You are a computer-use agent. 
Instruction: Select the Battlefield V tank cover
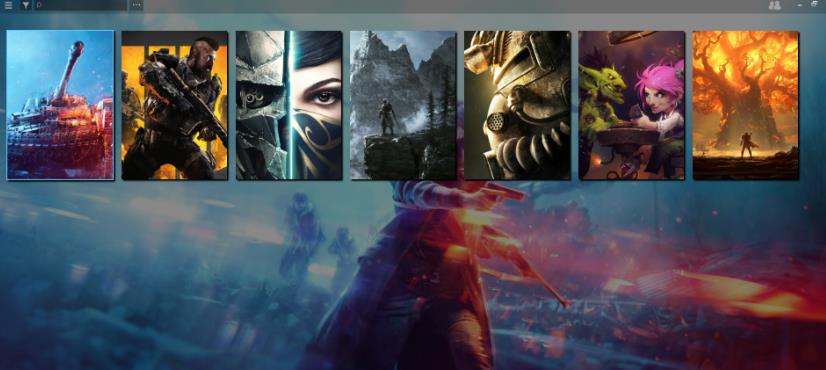click(60, 105)
